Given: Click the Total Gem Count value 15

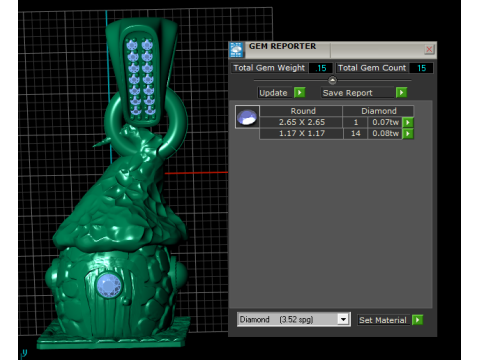Looking at the screenshot, I should coord(421,68).
